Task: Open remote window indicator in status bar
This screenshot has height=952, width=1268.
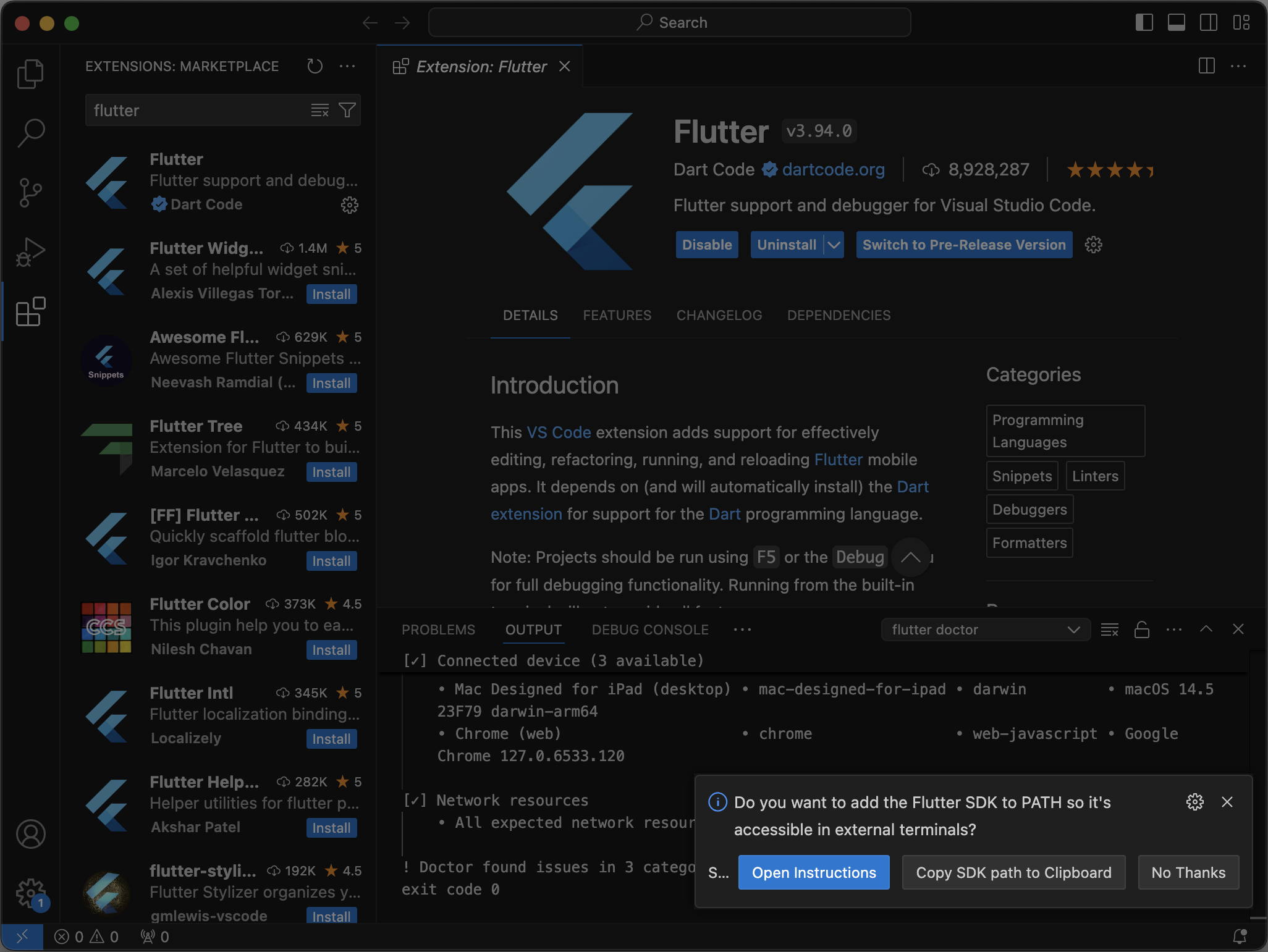Action: coord(22,937)
